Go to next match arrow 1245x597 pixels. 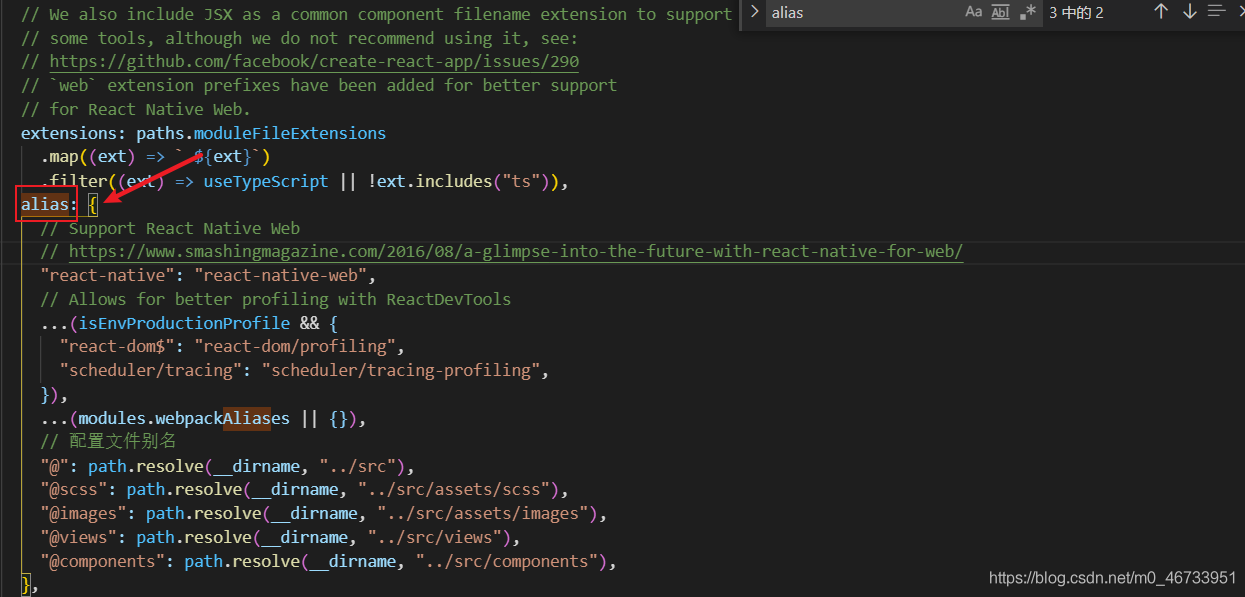point(1189,12)
